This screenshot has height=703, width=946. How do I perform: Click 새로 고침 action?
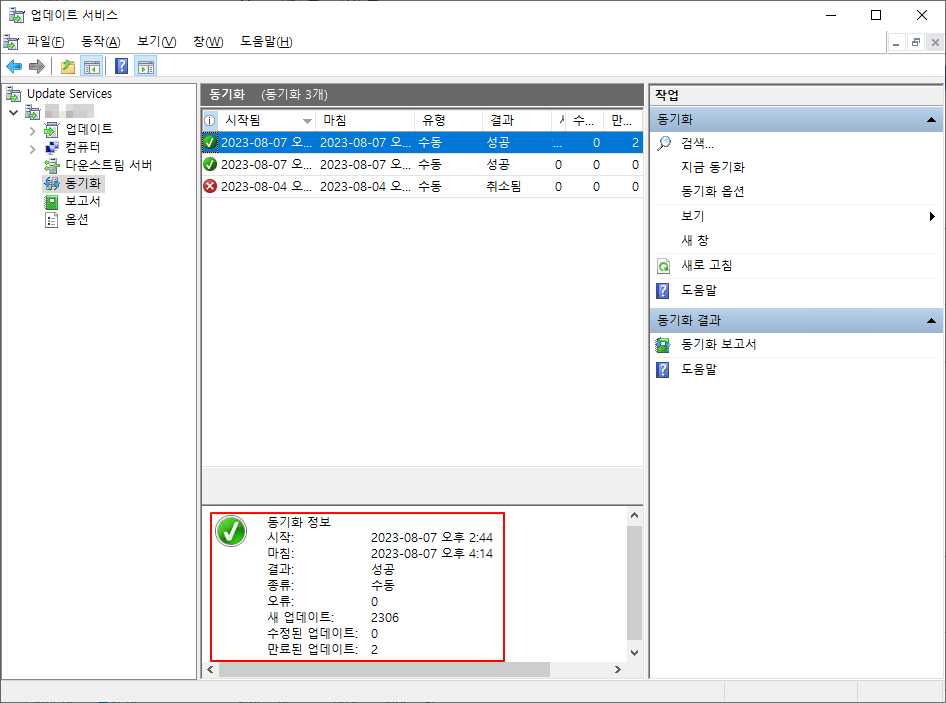coord(706,265)
